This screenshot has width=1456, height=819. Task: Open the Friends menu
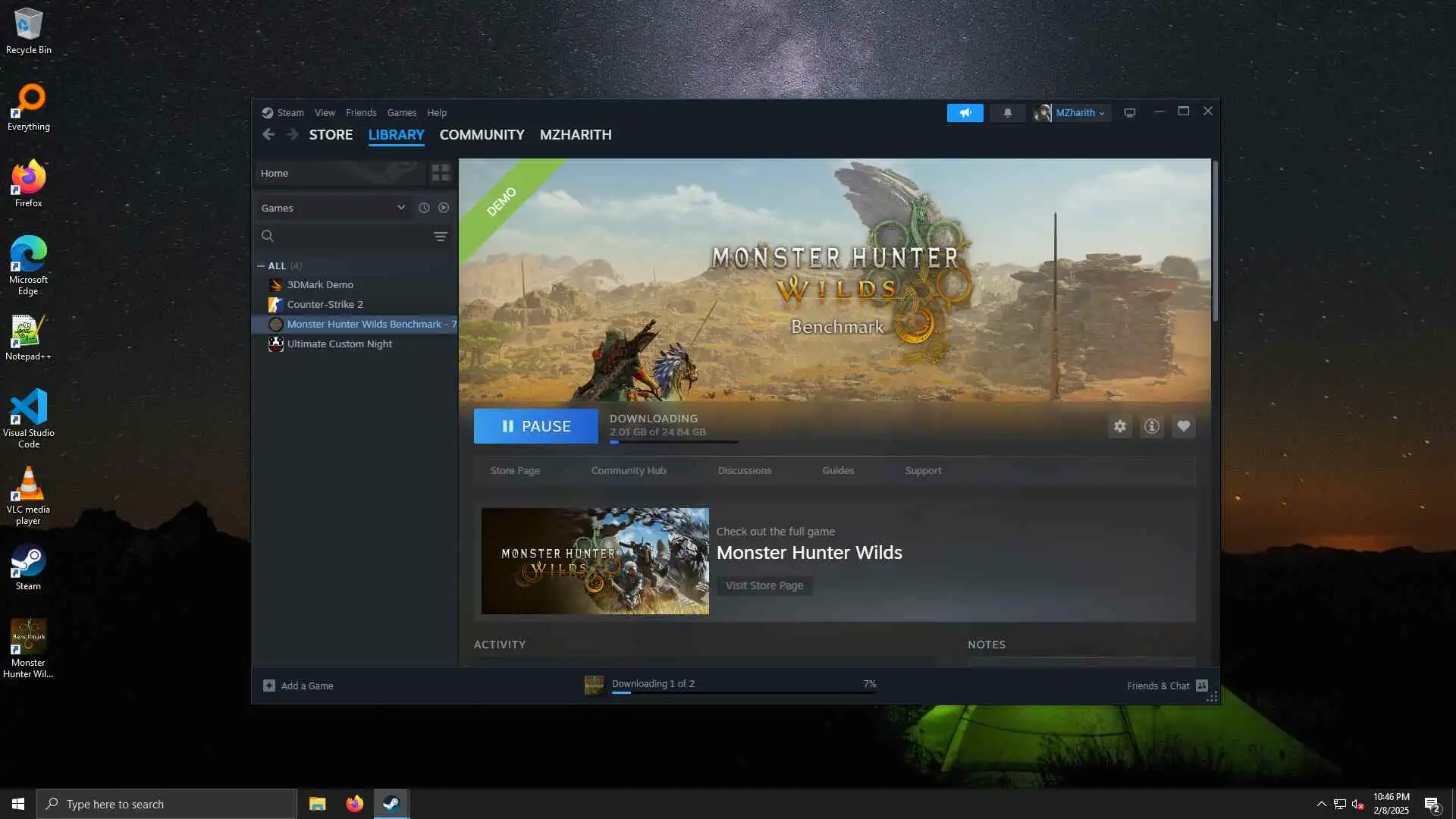pos(361,113)
